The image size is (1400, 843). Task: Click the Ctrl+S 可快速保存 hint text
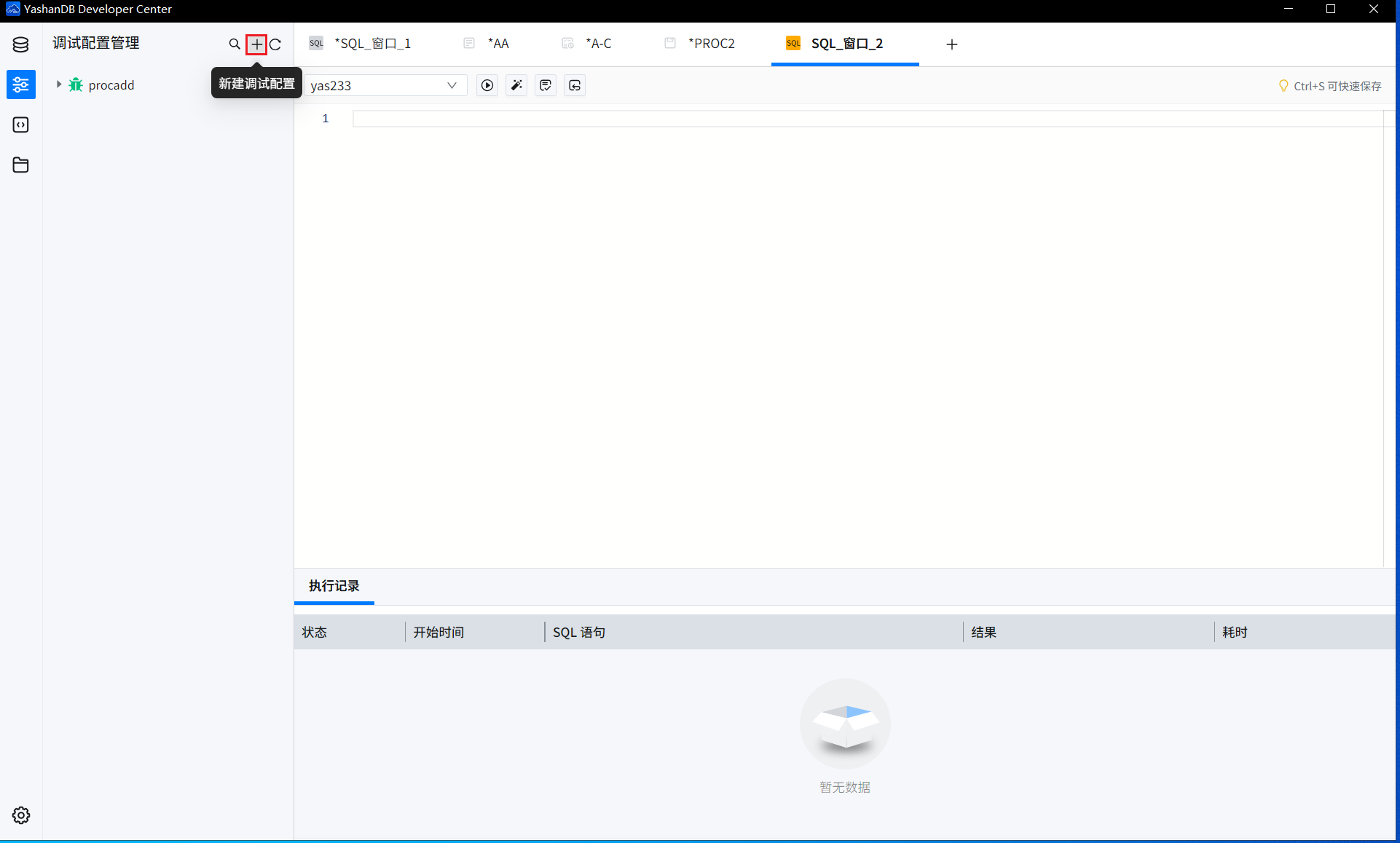(1337, 86)
